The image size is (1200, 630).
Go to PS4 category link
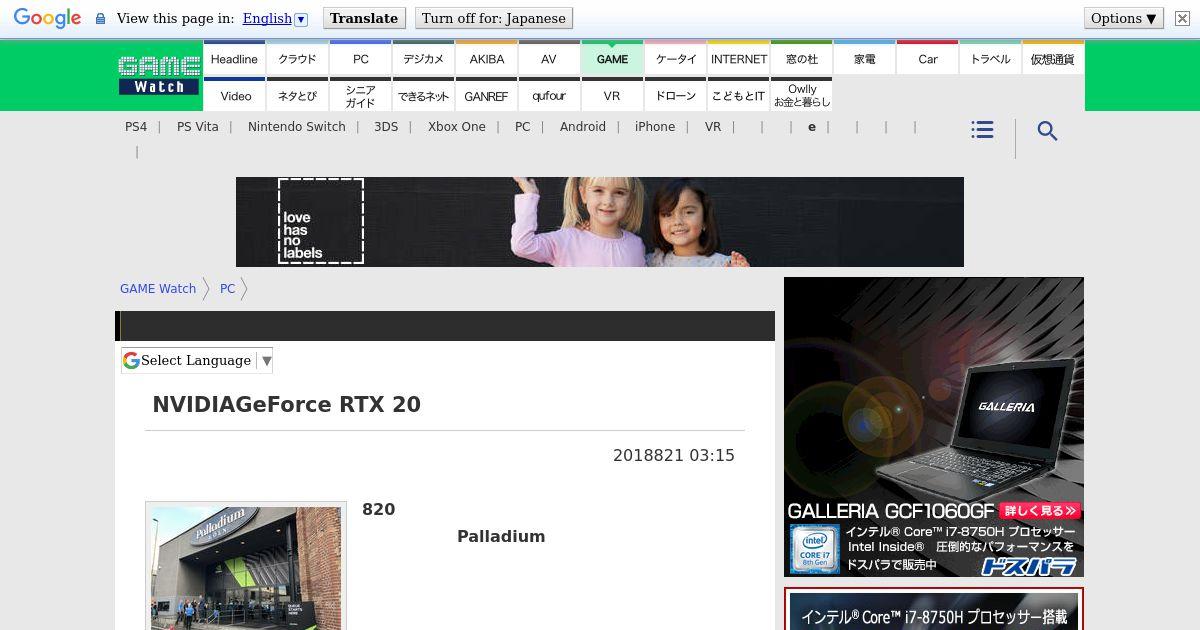136,127
